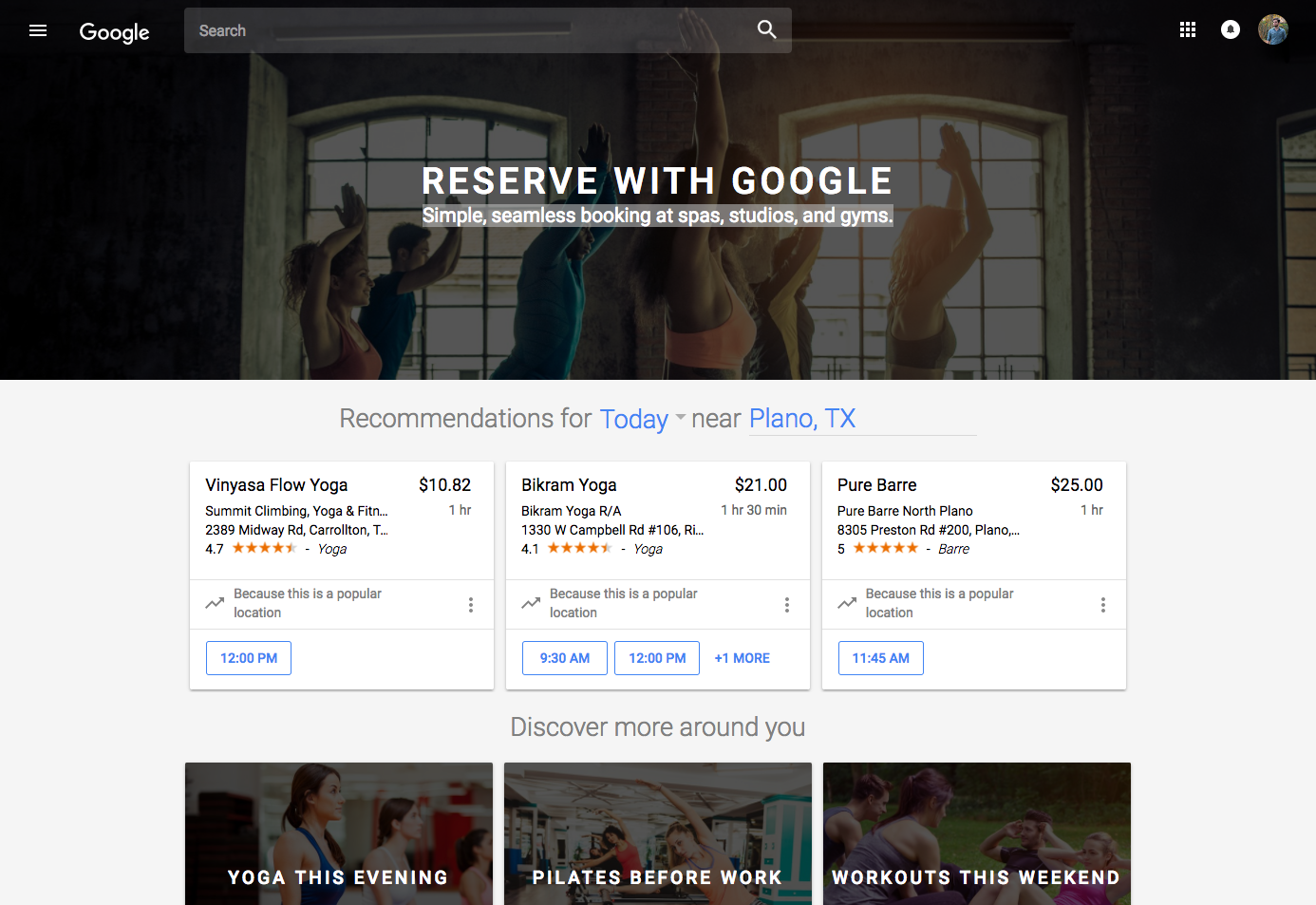Click the star rating of Bikram Yoga
Viewport: 1316px width, 905px height.
coord(580,548)
